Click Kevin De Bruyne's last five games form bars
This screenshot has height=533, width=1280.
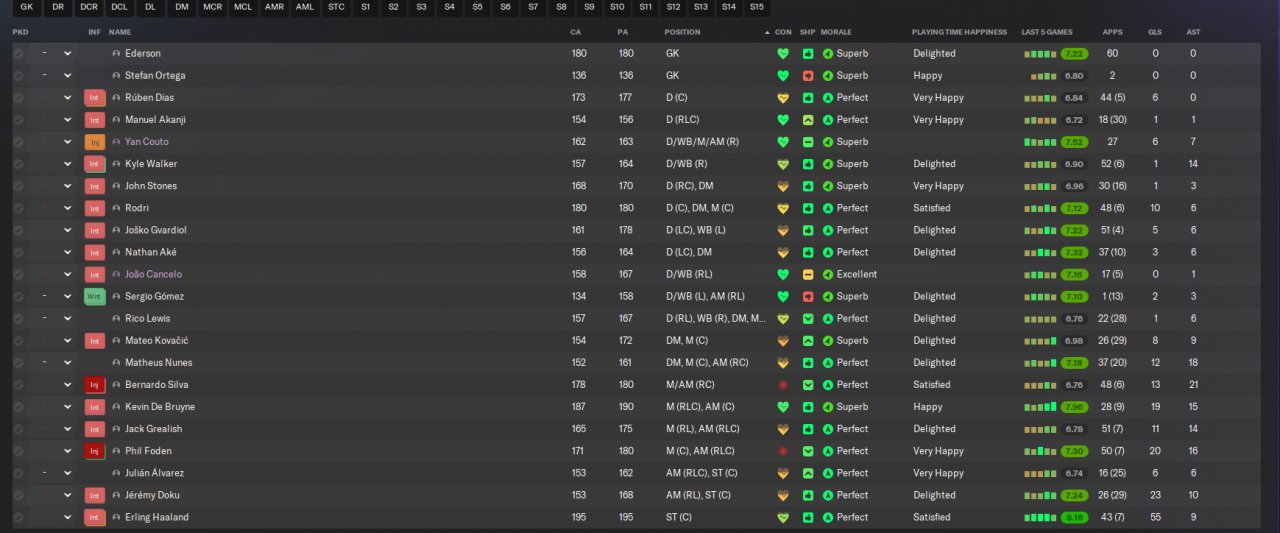pos(1040,407)
